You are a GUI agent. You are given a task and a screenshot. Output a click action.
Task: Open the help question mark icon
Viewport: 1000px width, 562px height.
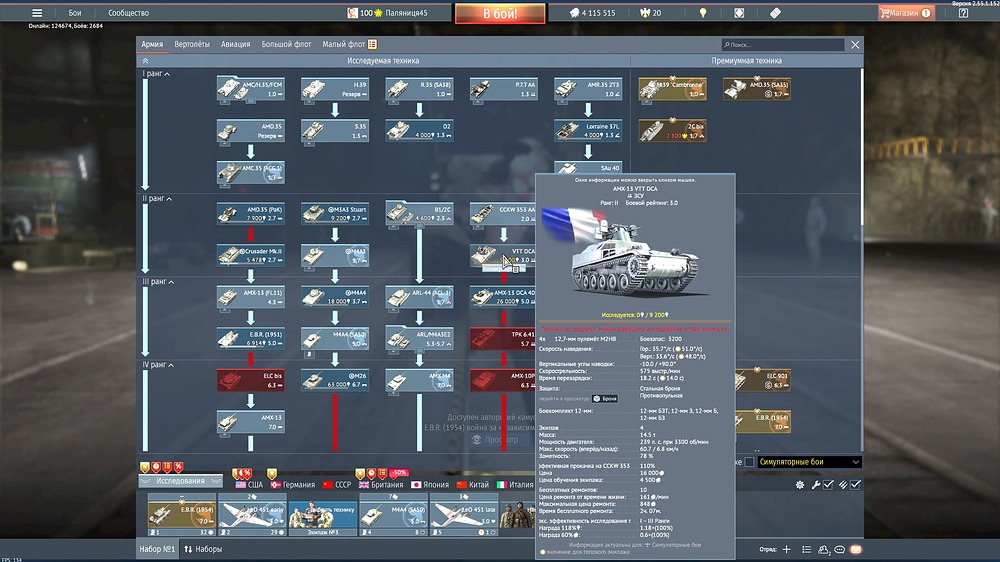click(x=963, y=13)
